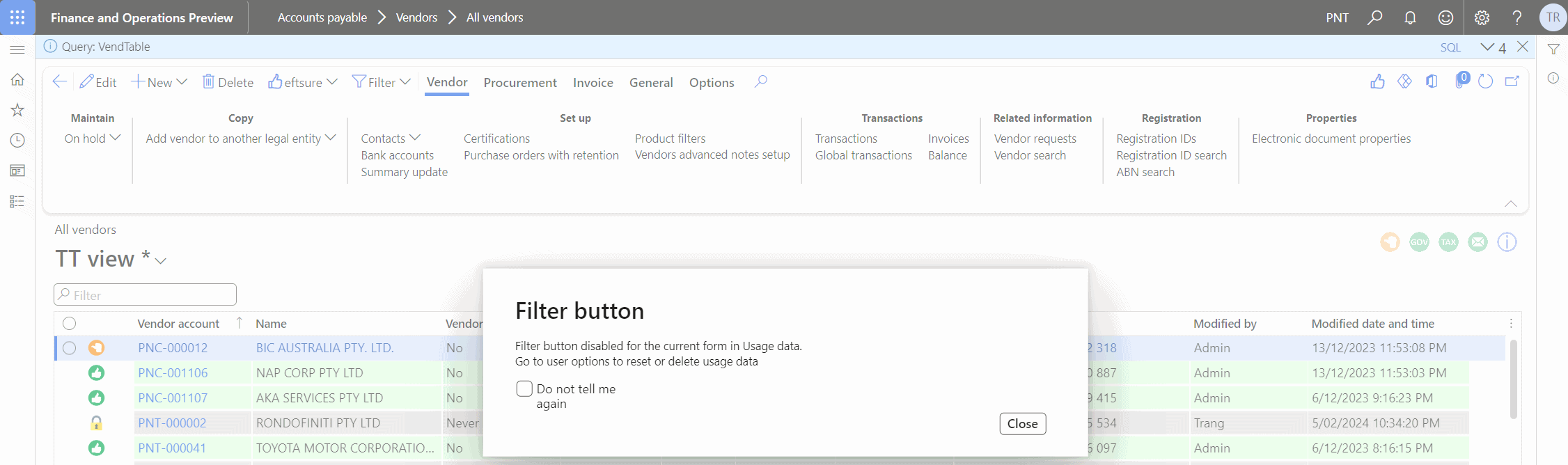
Task: Expand message bar chevron showing 4
Action: (1487, 47)
